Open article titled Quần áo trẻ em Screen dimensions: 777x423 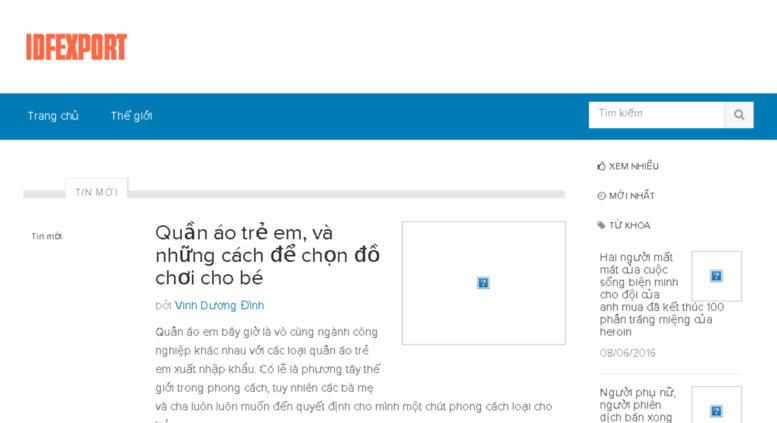[x=268, y=255]
